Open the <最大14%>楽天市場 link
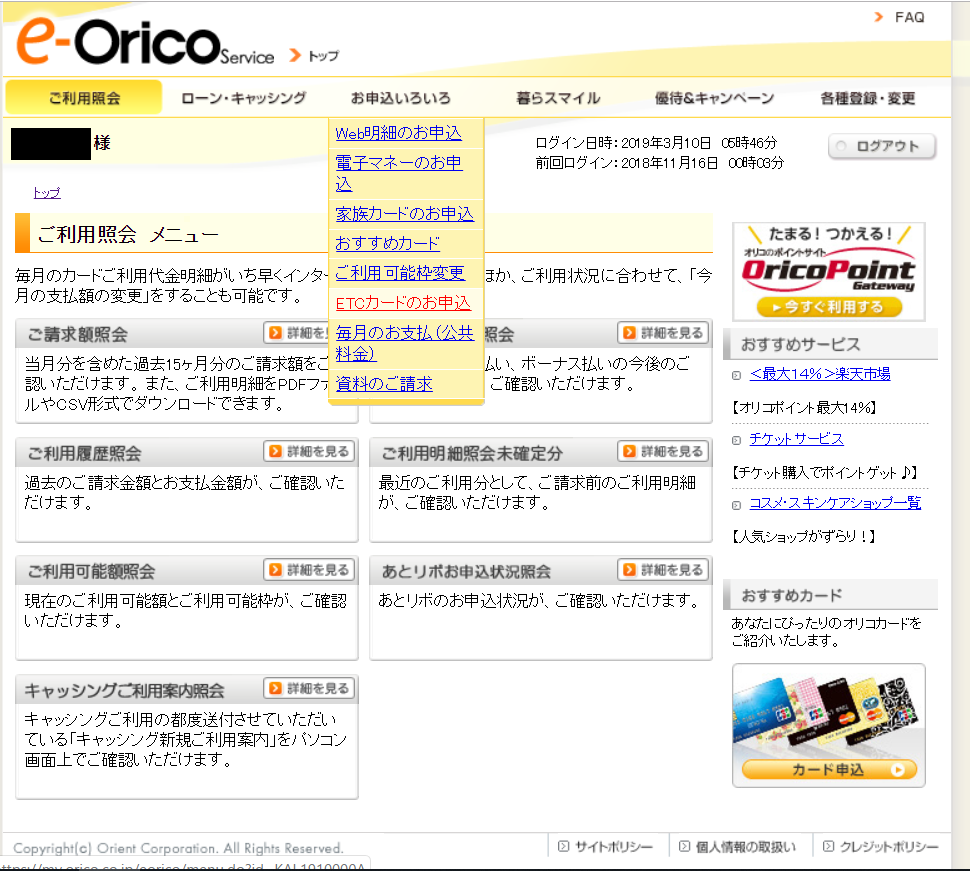Image resolution: width=970 pixels, height=871 pixels. [820, 374]
